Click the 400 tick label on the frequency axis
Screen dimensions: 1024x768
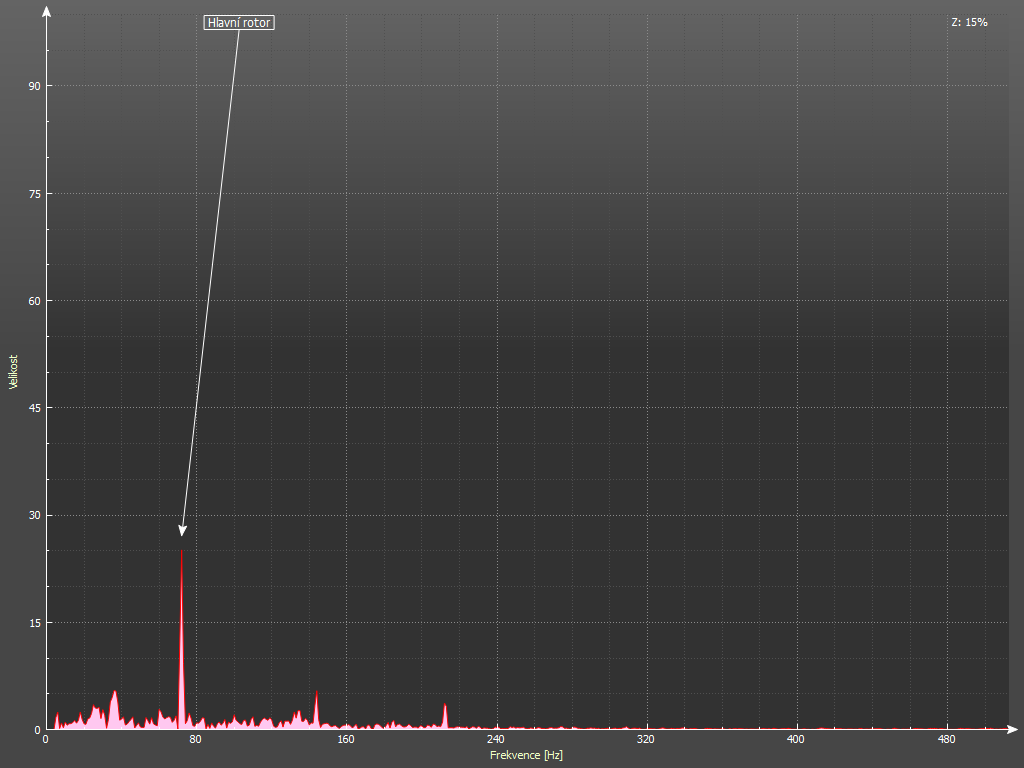[796, 740]
